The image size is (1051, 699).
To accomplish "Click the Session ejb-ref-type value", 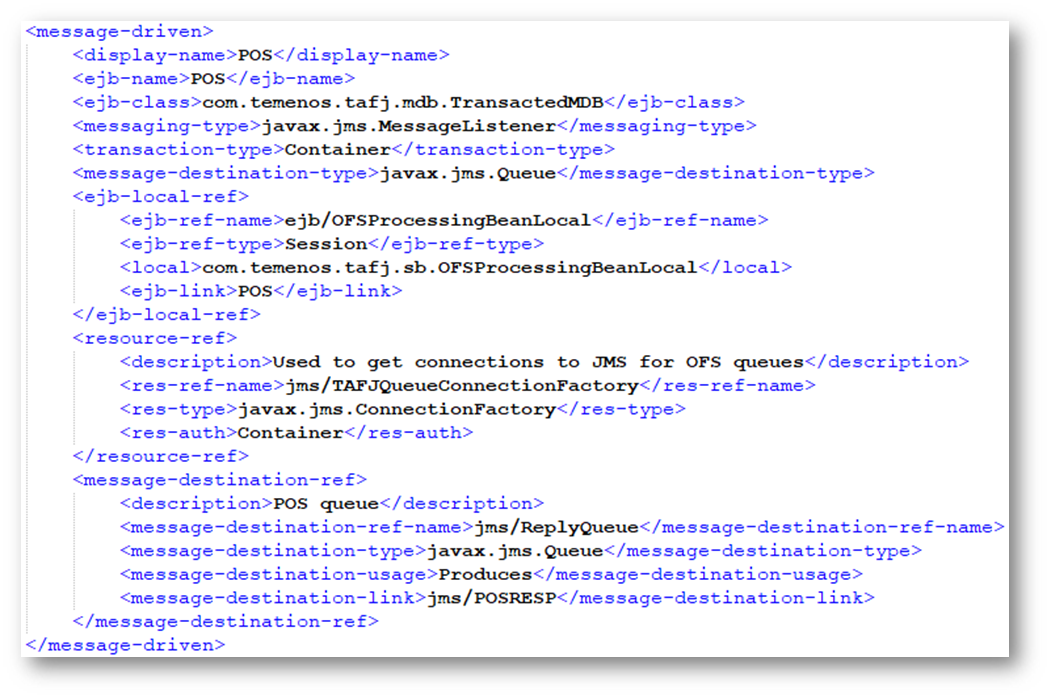I will (326, 244).
